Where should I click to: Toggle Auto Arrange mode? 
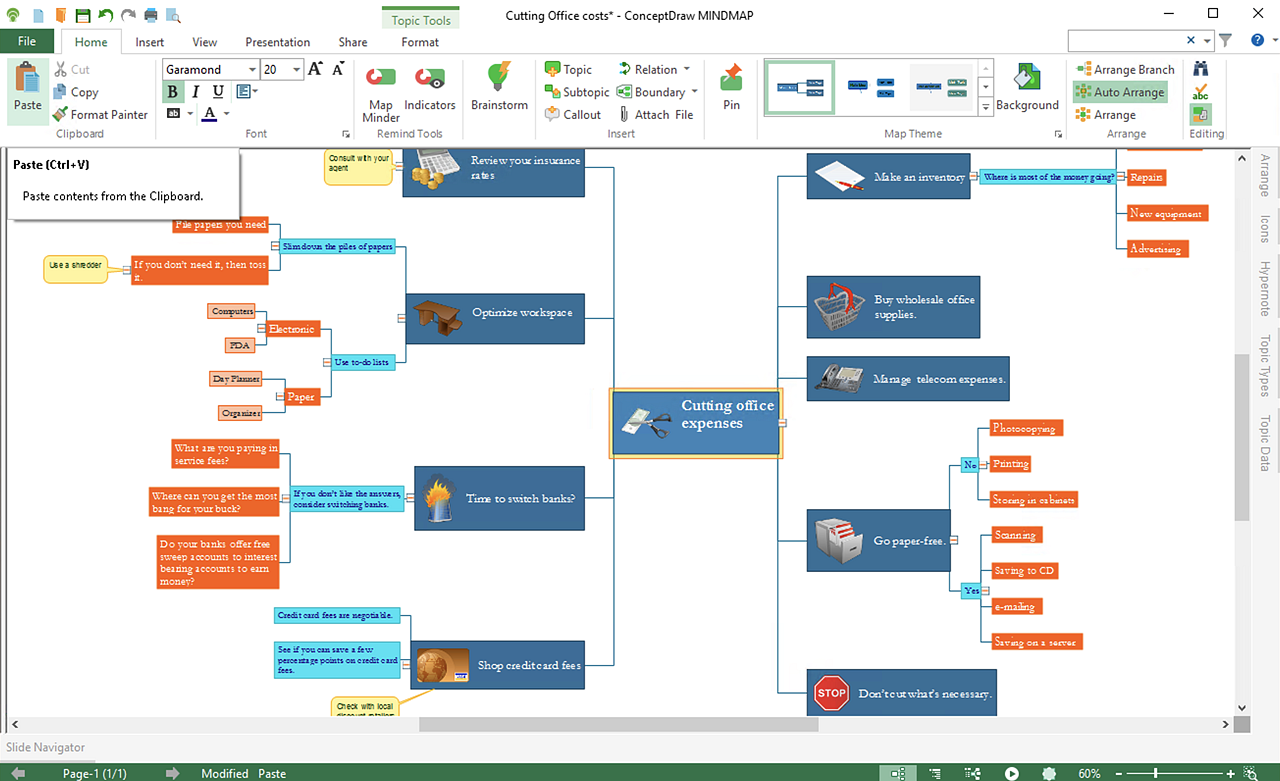point(1120,92)
